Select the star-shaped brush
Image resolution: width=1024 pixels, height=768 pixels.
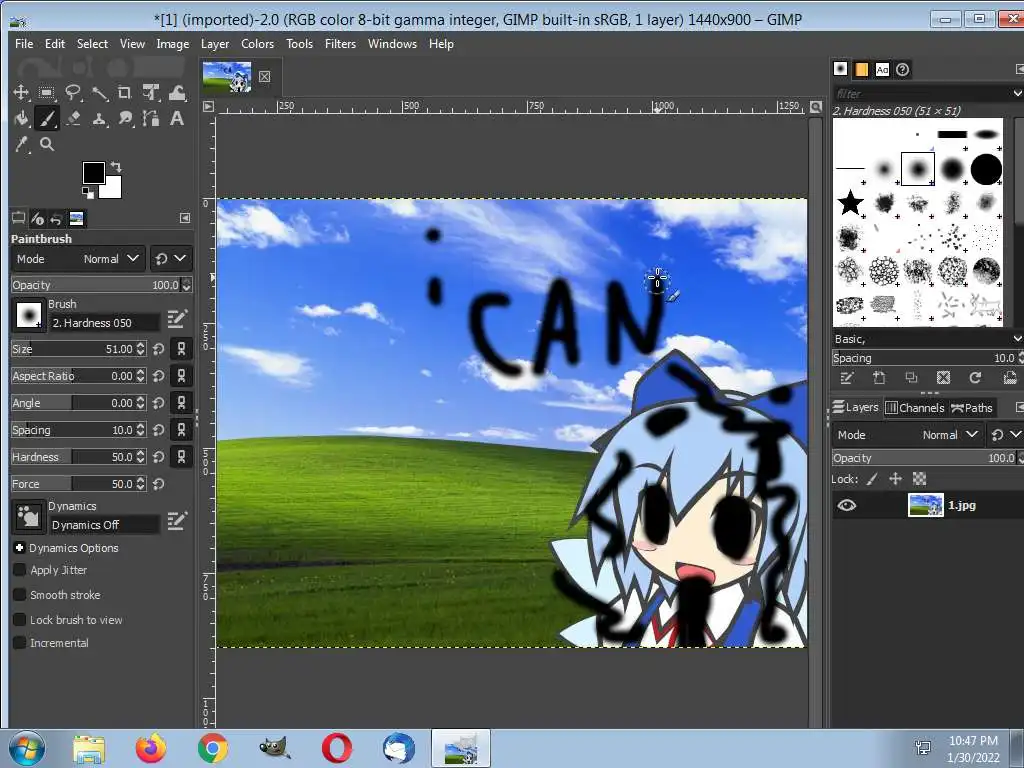click(x=850, y=203)
